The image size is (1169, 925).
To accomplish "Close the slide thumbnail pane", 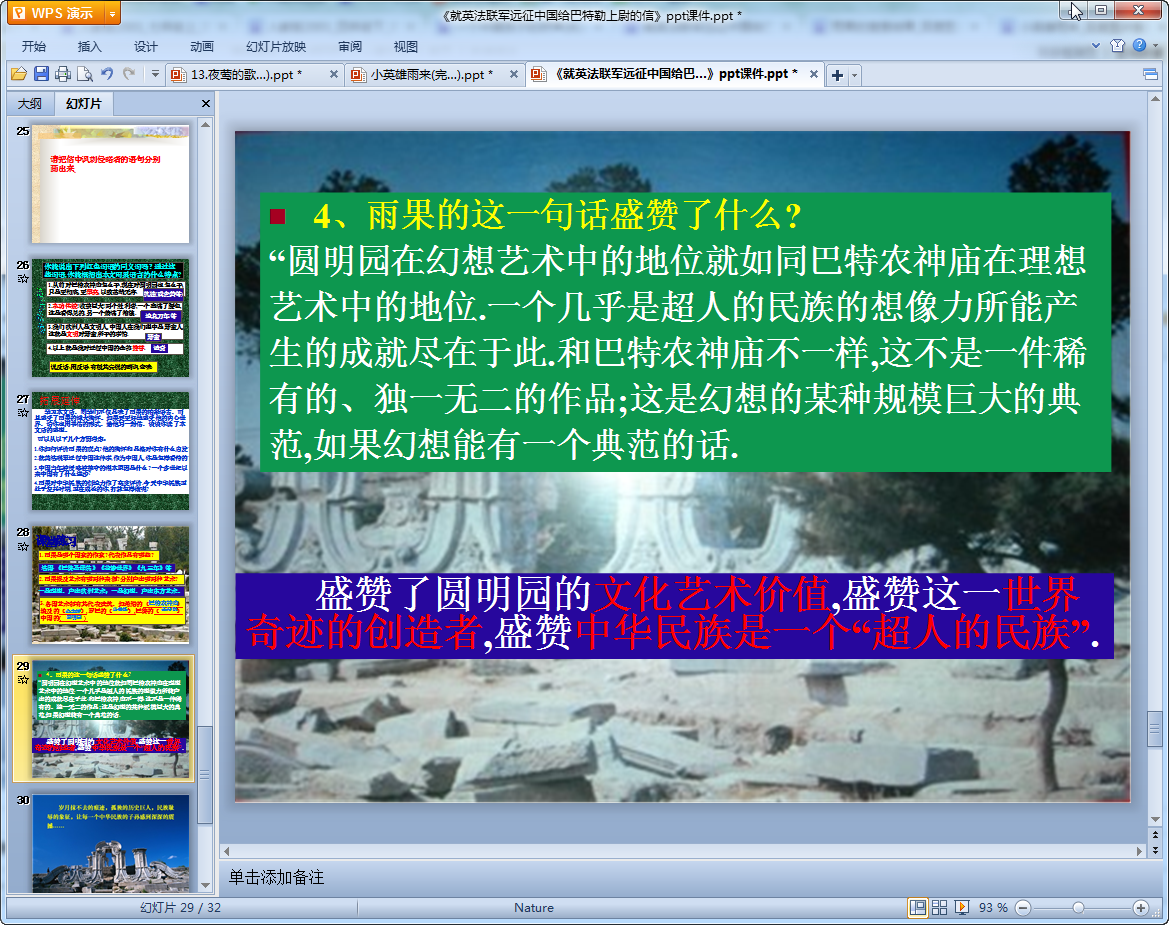I will click(x=206, y=104).
